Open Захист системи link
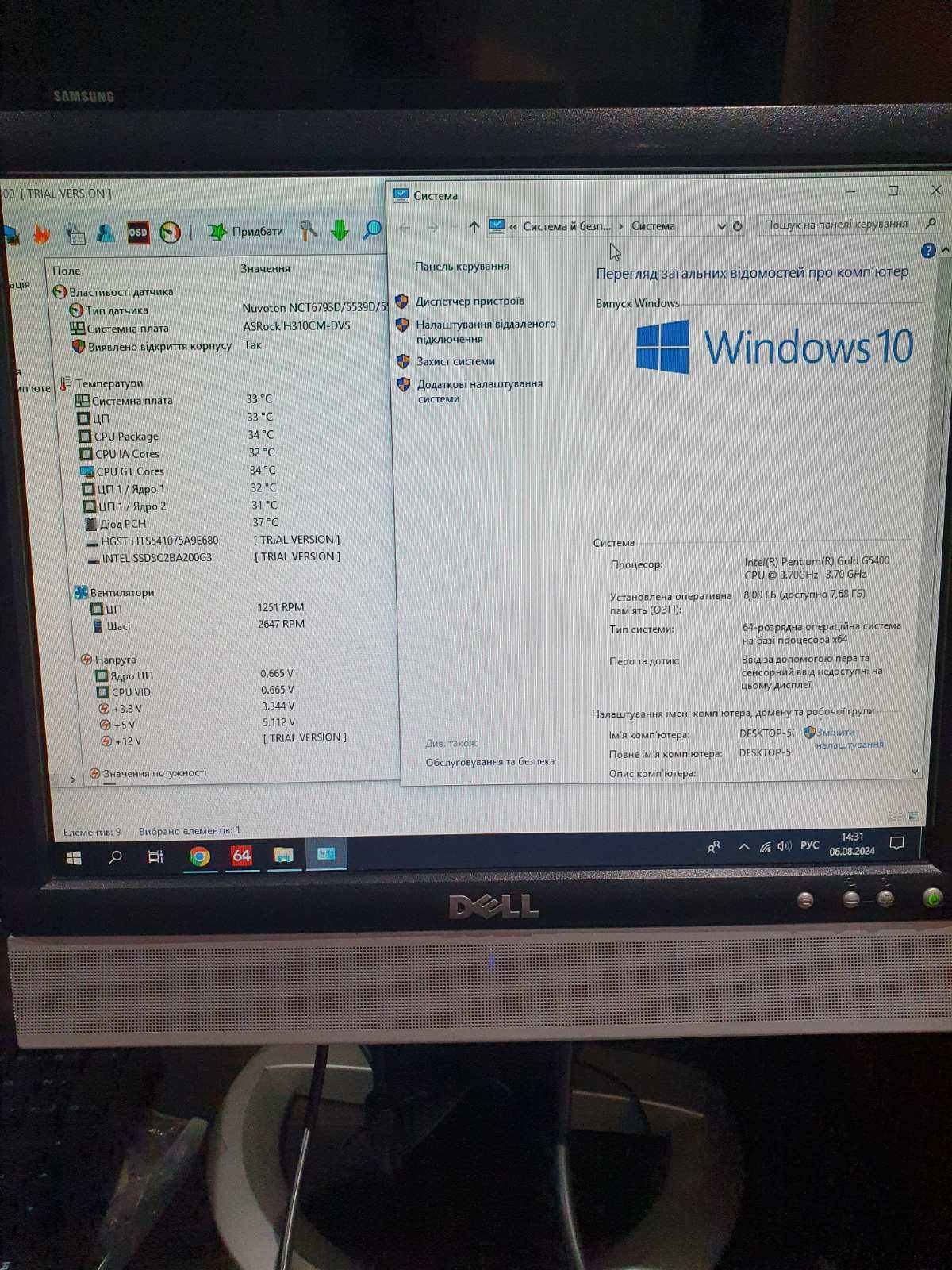 [455, 361]
